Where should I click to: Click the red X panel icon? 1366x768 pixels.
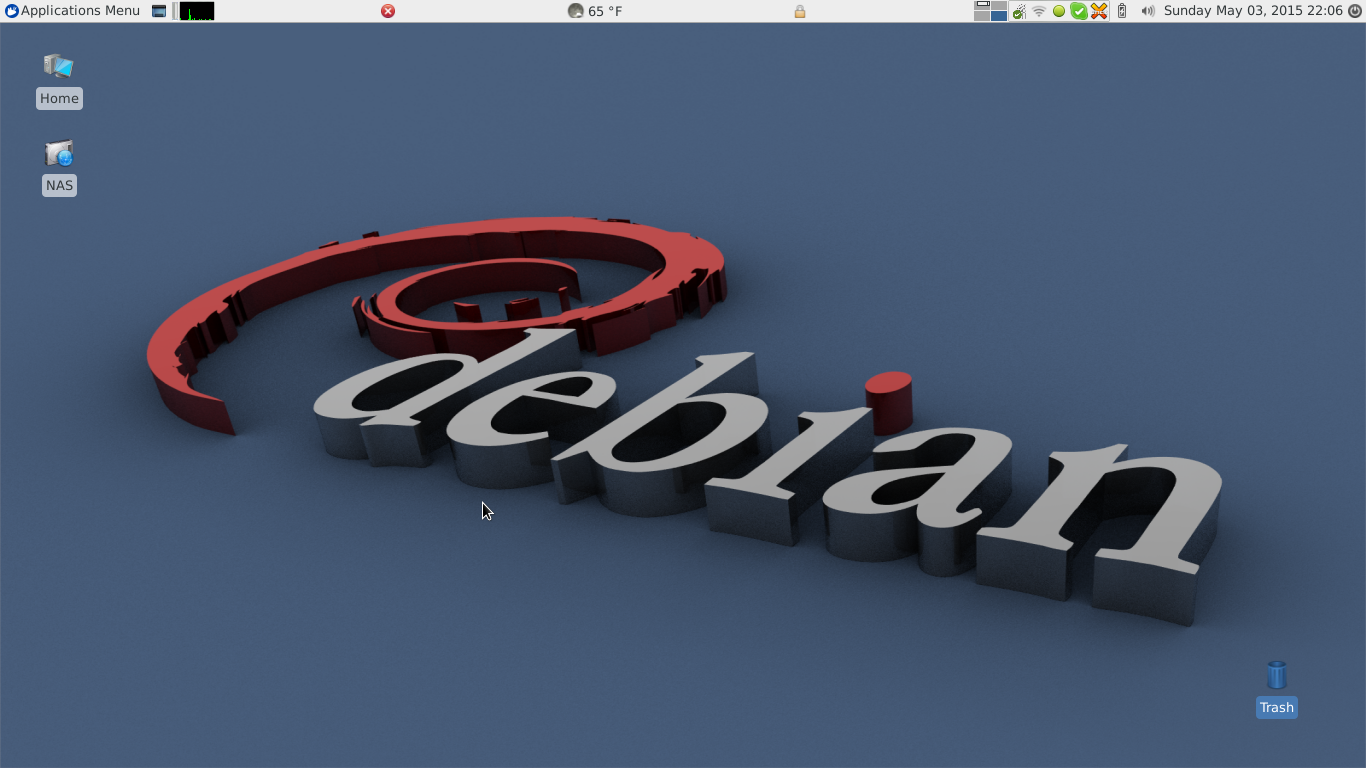[388, 11]
